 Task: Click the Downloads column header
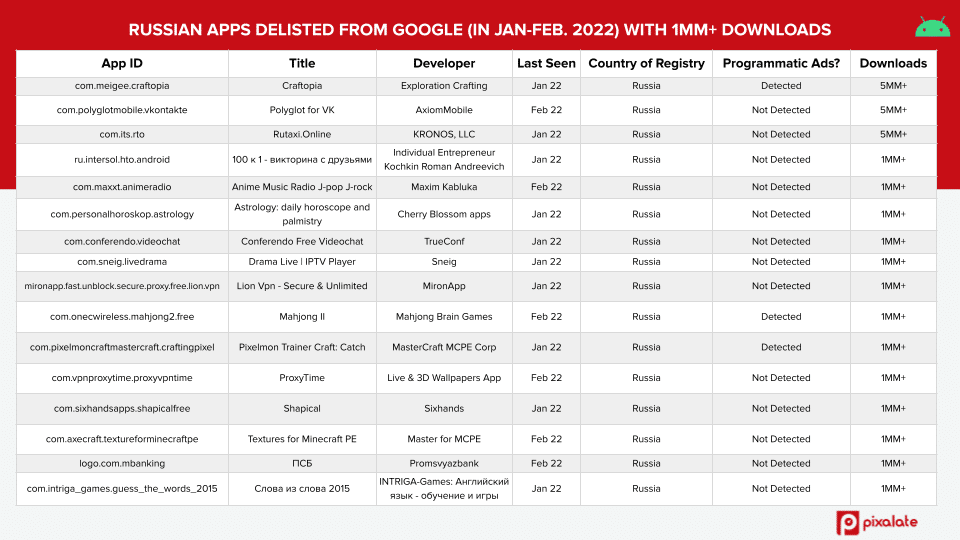[x=892, y=63]
